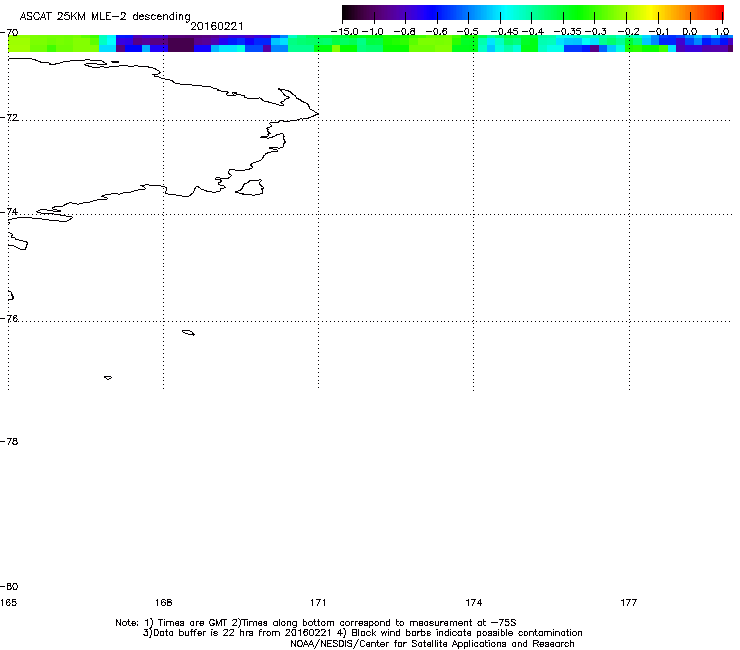Image resolution: width=740 pixels, height=650 pixels.
Task: Select the -74 latitude axis label
Action: (9, 211)
